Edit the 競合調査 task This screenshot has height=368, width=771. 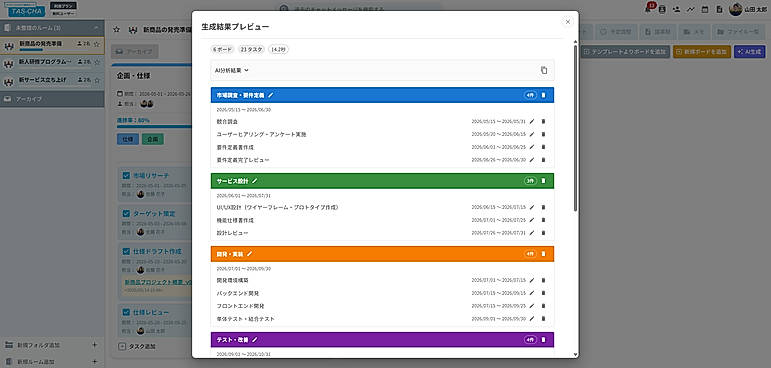tap(532, 121)
